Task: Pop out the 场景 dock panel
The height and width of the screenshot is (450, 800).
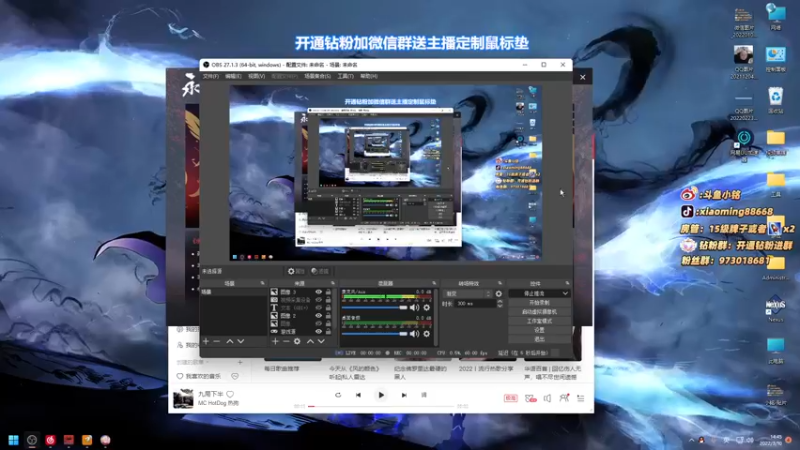Action: point(263,283)
